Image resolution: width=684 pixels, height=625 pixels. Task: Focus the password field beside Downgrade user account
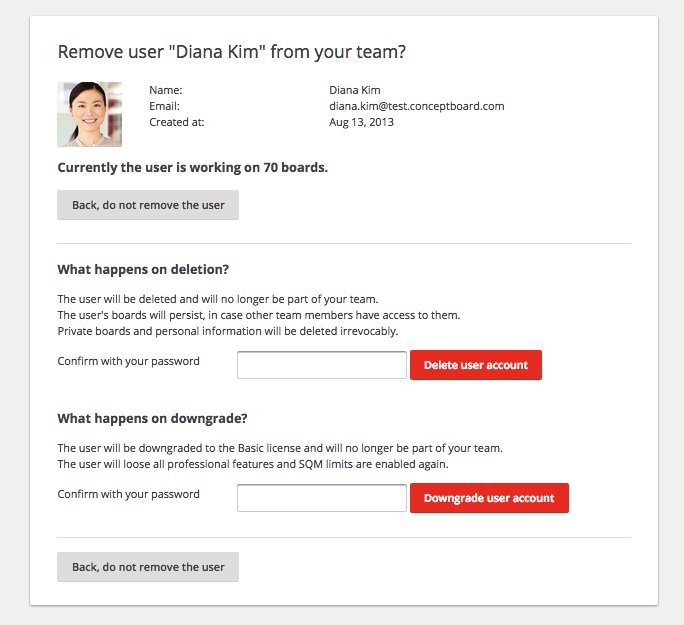[322, 498]
